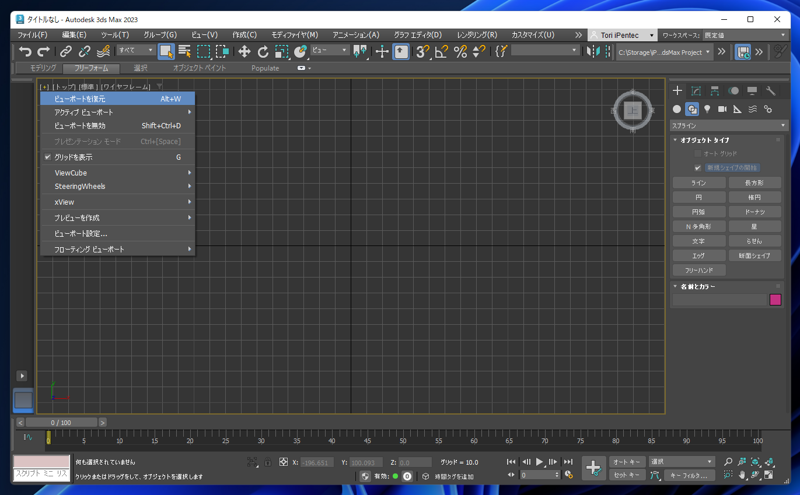Open the ファイル(F) menu
The width and height of the screenshot is (800, 495).
coord(32,35)
